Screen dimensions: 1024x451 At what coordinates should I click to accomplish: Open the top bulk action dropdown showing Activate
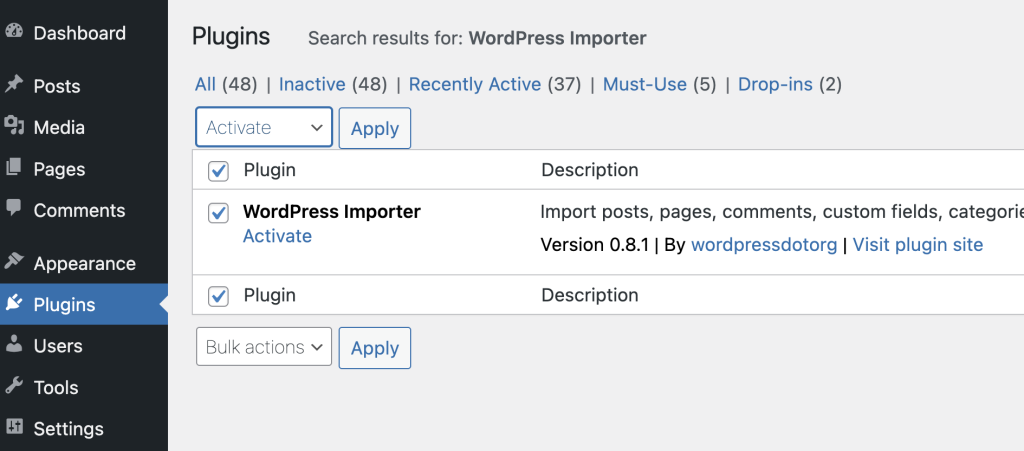pos(264,127)
